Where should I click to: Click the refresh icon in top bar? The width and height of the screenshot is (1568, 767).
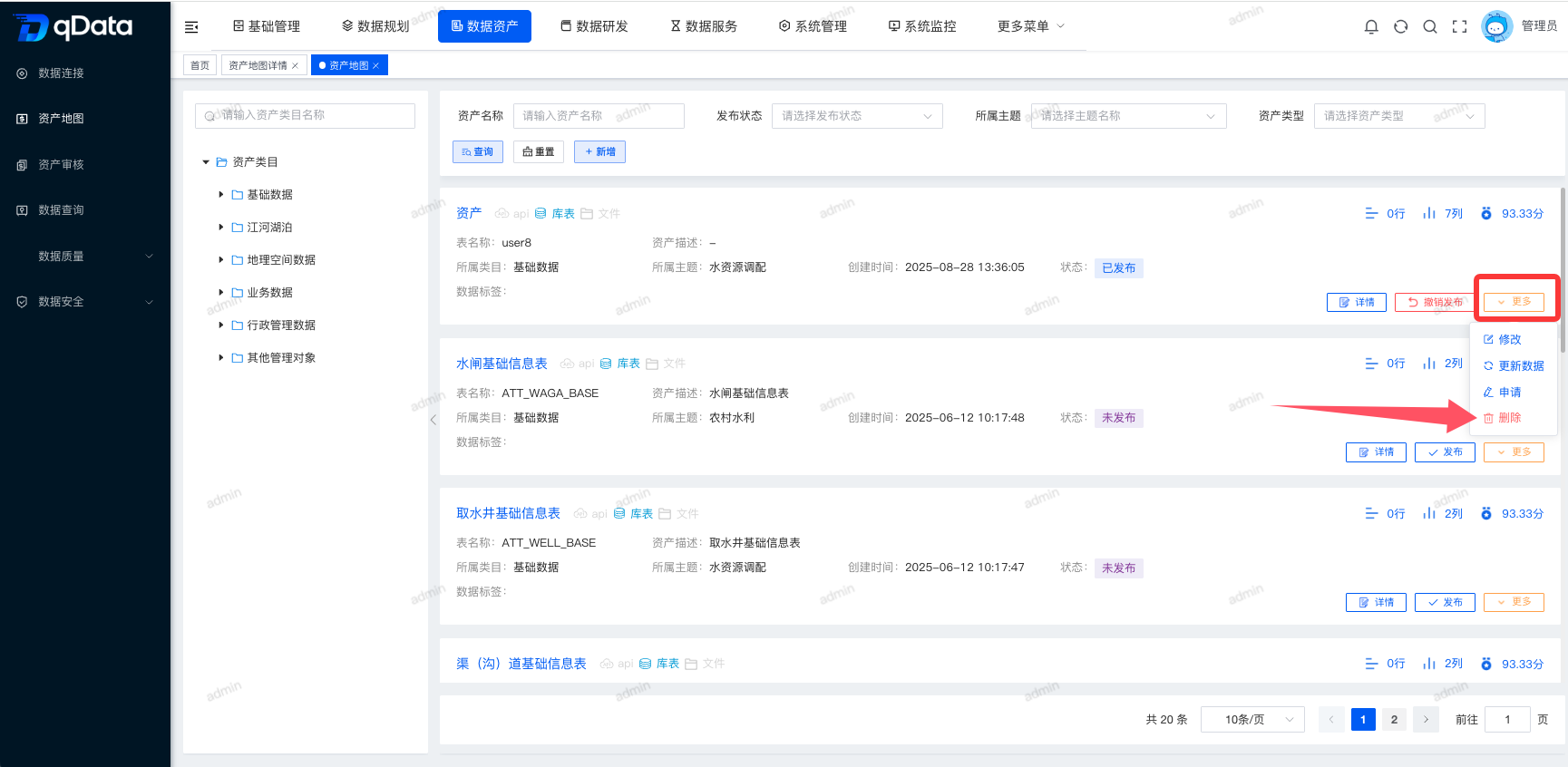(x=1400, y=27)
